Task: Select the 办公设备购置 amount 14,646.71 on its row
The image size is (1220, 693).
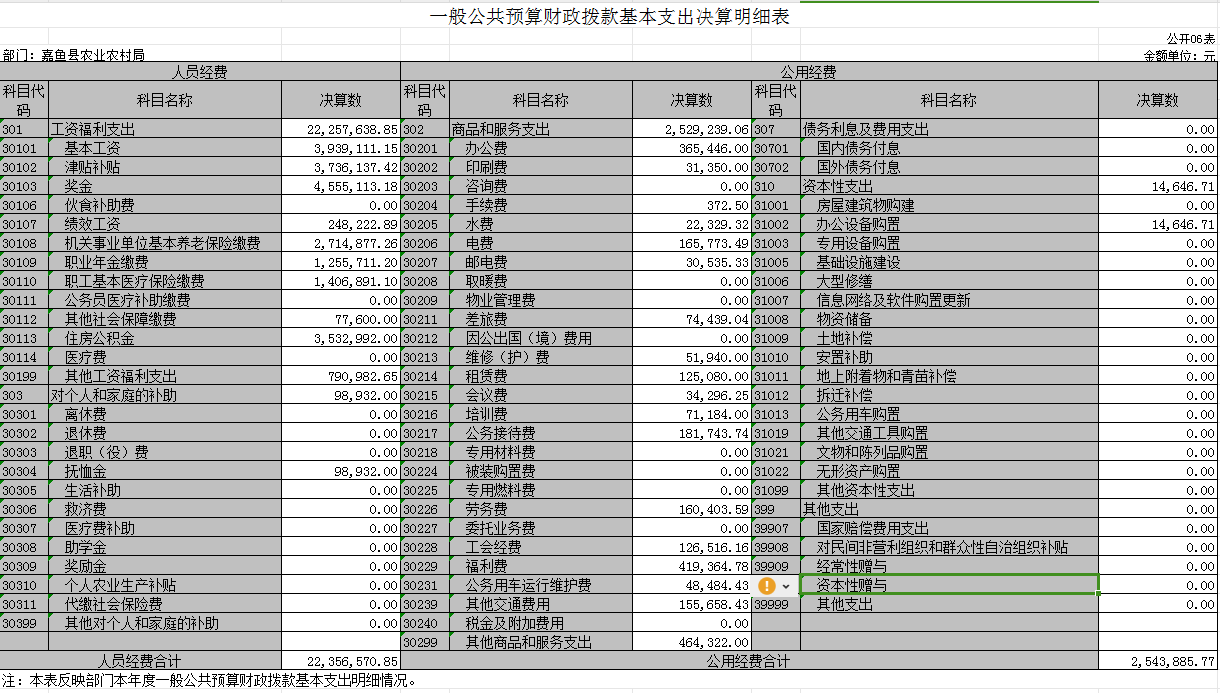Action: tap(1157, 225)
